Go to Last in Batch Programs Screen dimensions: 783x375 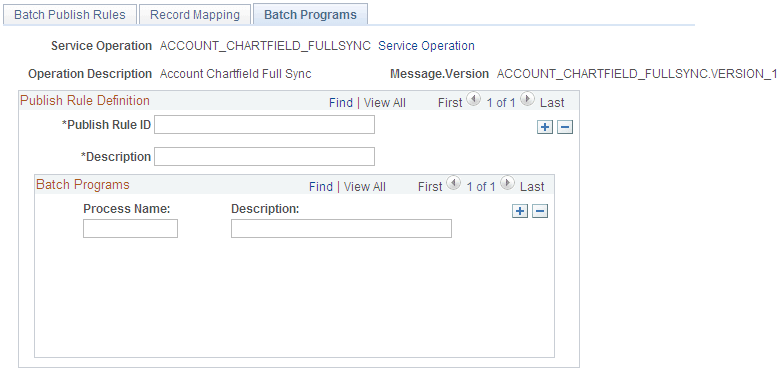pyautogui.click(x=532, y=187)
